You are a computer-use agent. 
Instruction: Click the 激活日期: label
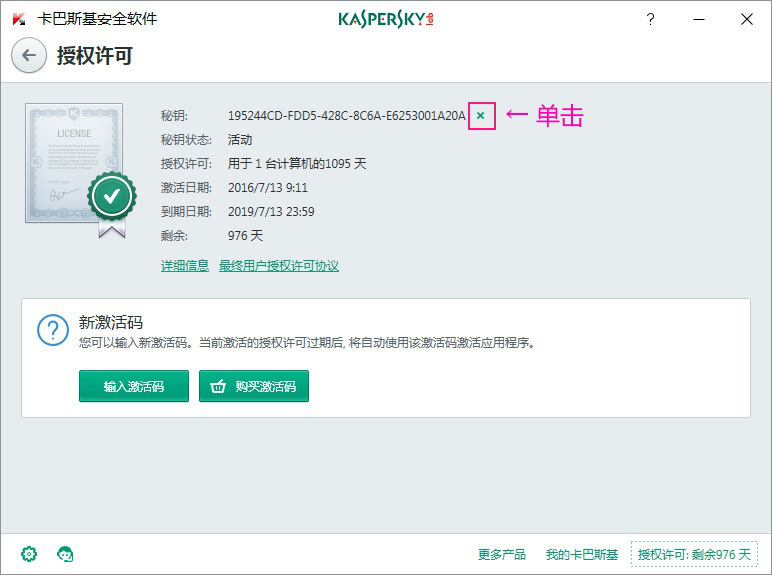[186, 188]
